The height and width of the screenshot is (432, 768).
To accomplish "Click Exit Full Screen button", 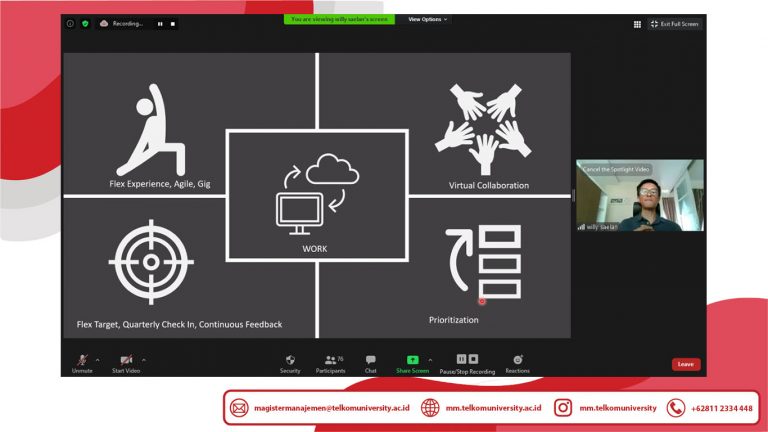I will pyautogui.click(x=674, y=24).
